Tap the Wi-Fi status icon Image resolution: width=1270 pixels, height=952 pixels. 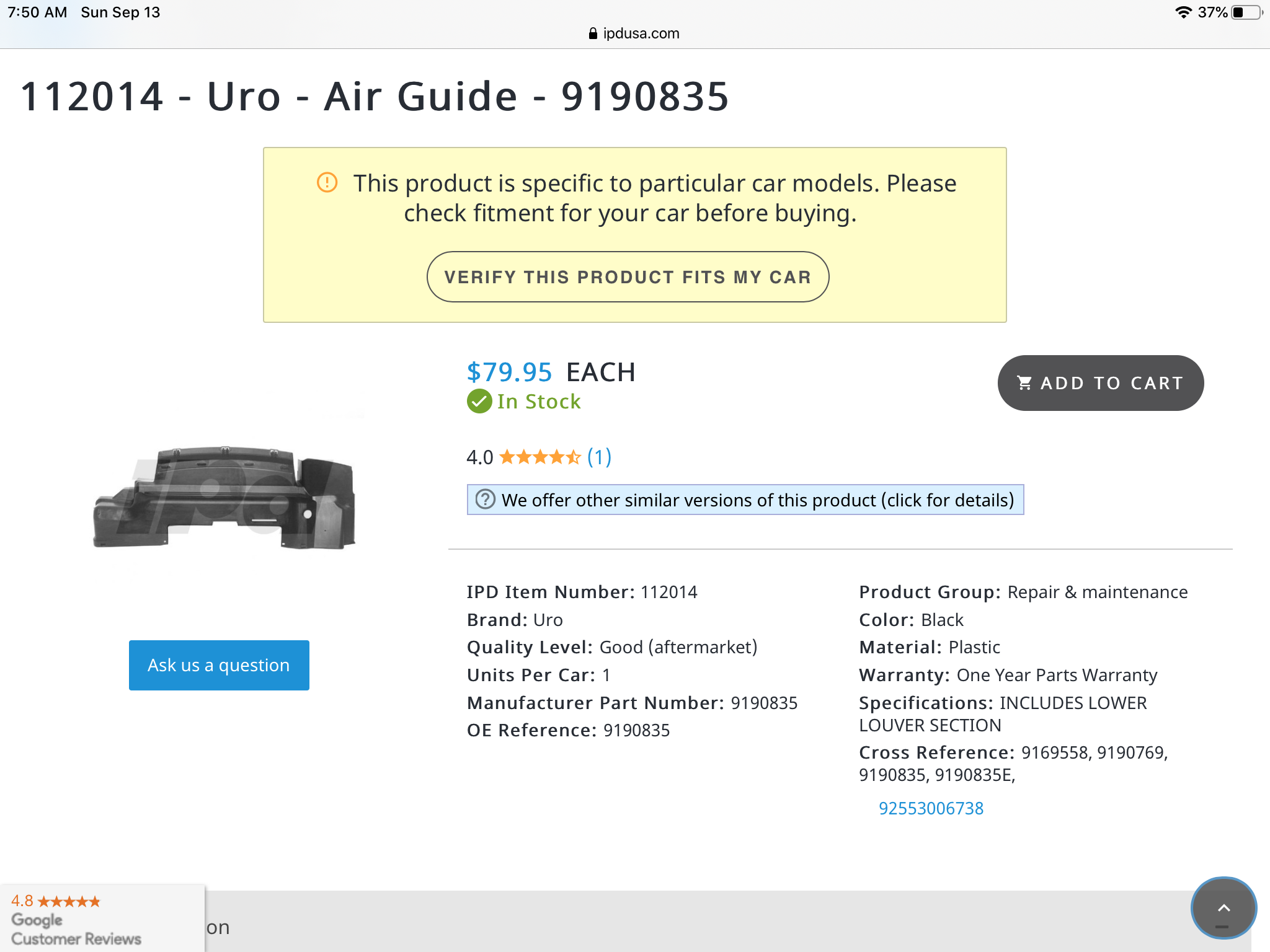[1183, 12]
